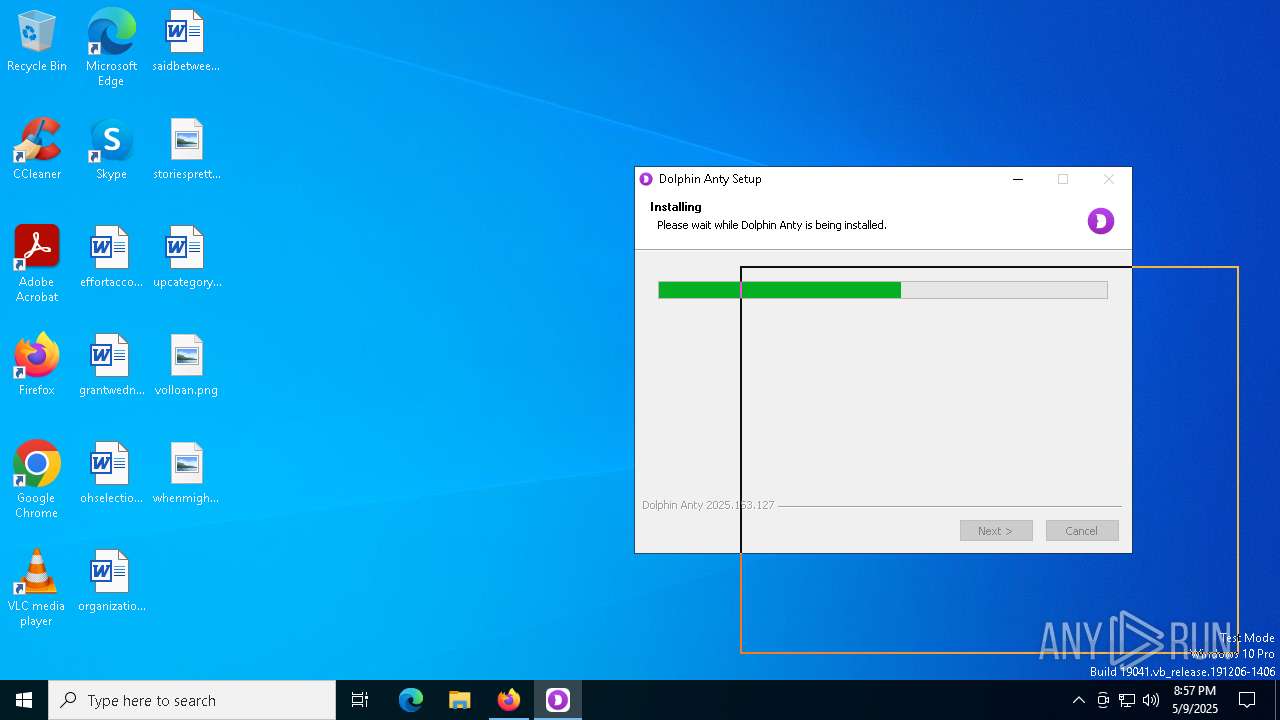The width and height of the screenshot is (1280, 720).
Task: Select the VLC media player shortcut
Action: pyautogui.click(x=37, y=588)
